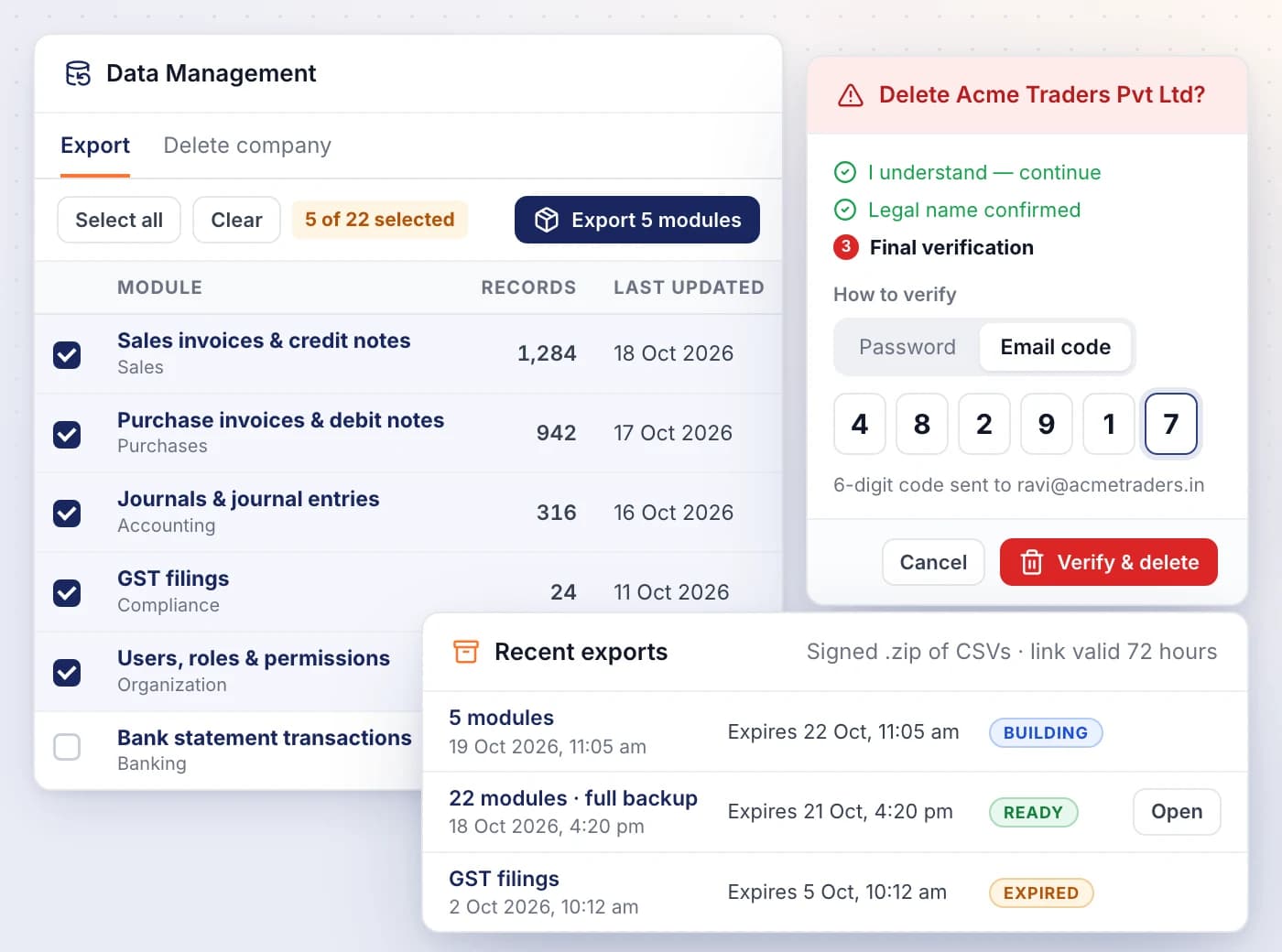Click Journals & journal entries module name
1282x952 pixels.
coord(248,499)
